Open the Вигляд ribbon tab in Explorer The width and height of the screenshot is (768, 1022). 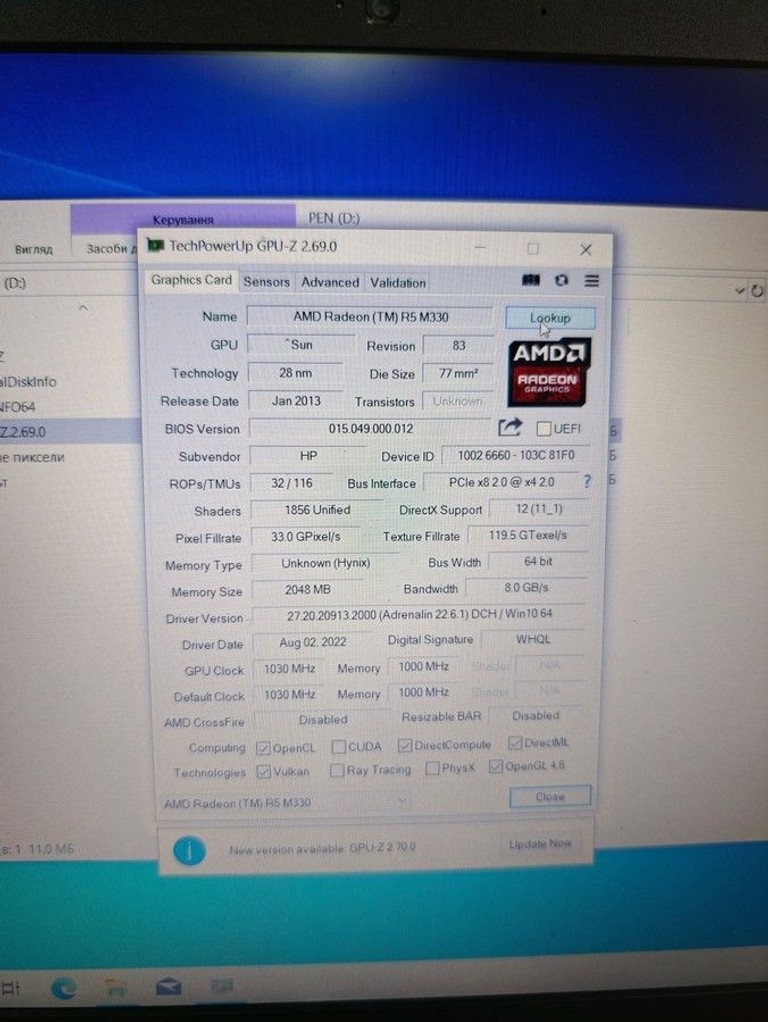(x=33, y=250)
